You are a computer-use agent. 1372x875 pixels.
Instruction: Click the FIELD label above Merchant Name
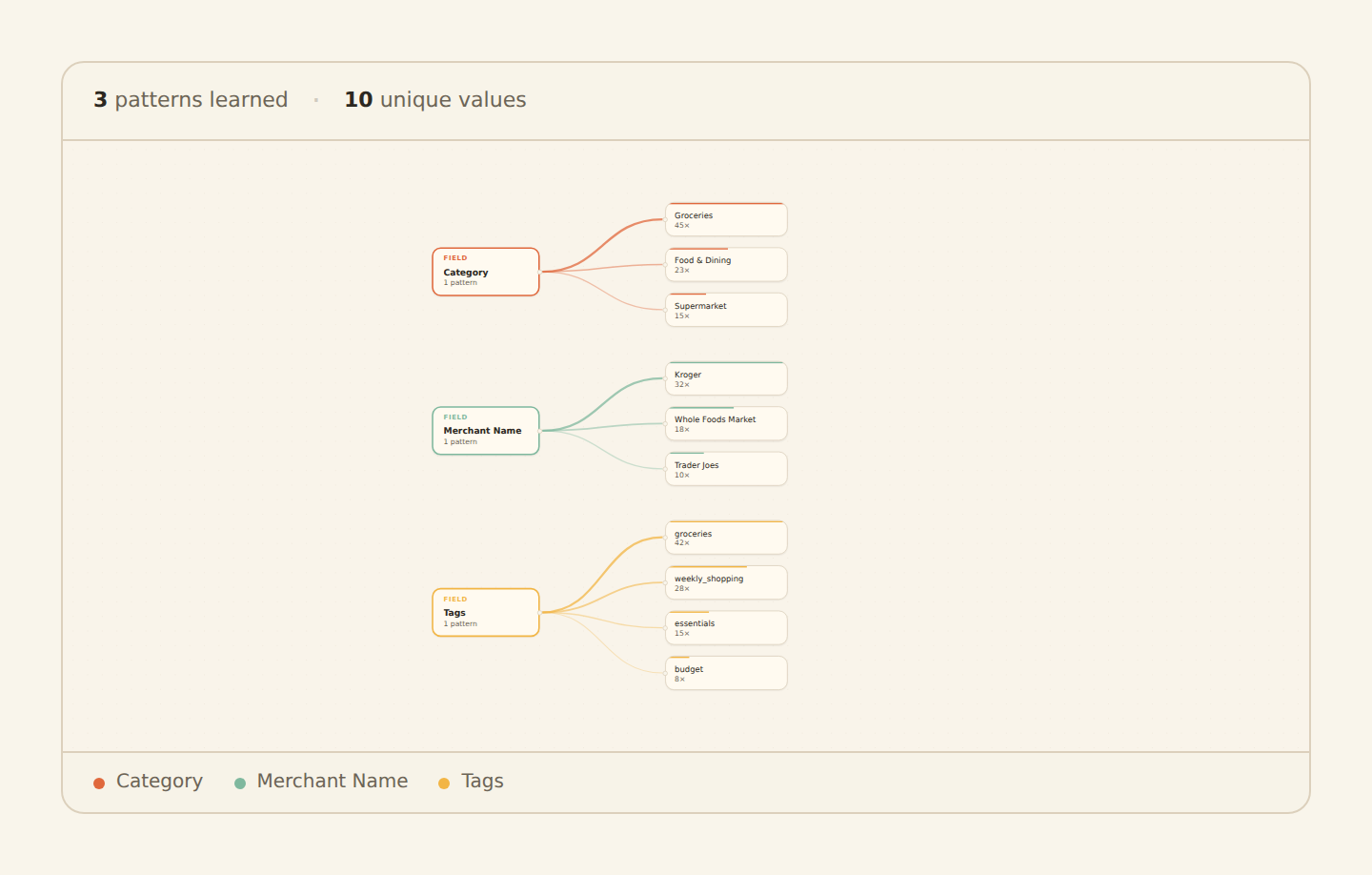[455, 417]
